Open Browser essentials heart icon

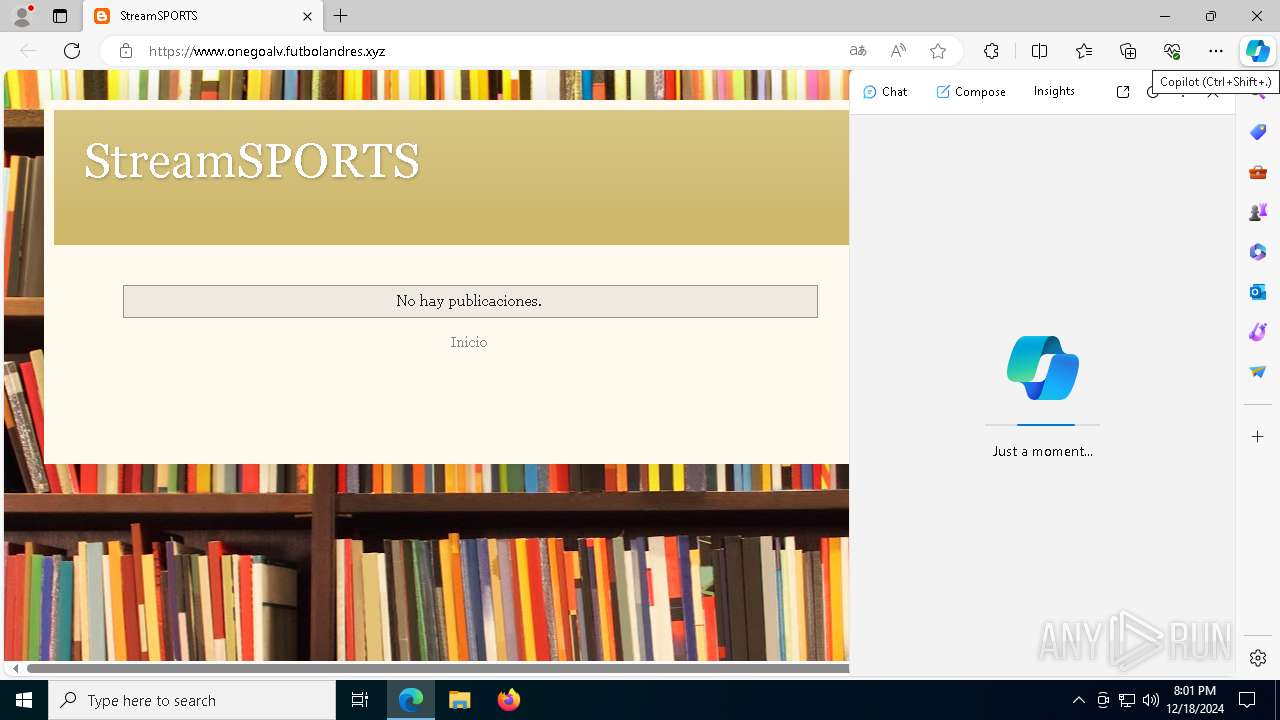tap(1172, 51)
